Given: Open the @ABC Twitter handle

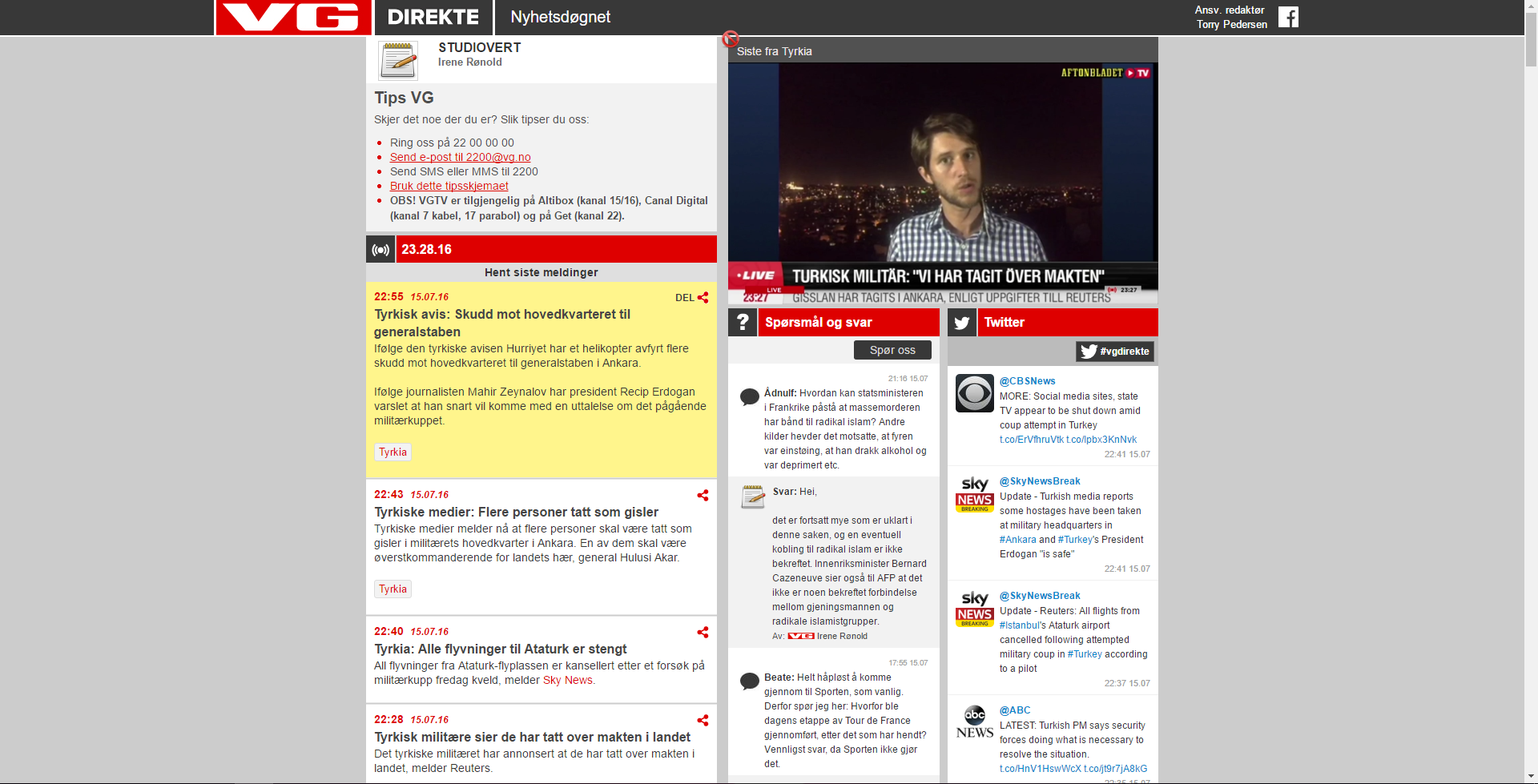Looking at the screenshot, I should [1015, 710].
